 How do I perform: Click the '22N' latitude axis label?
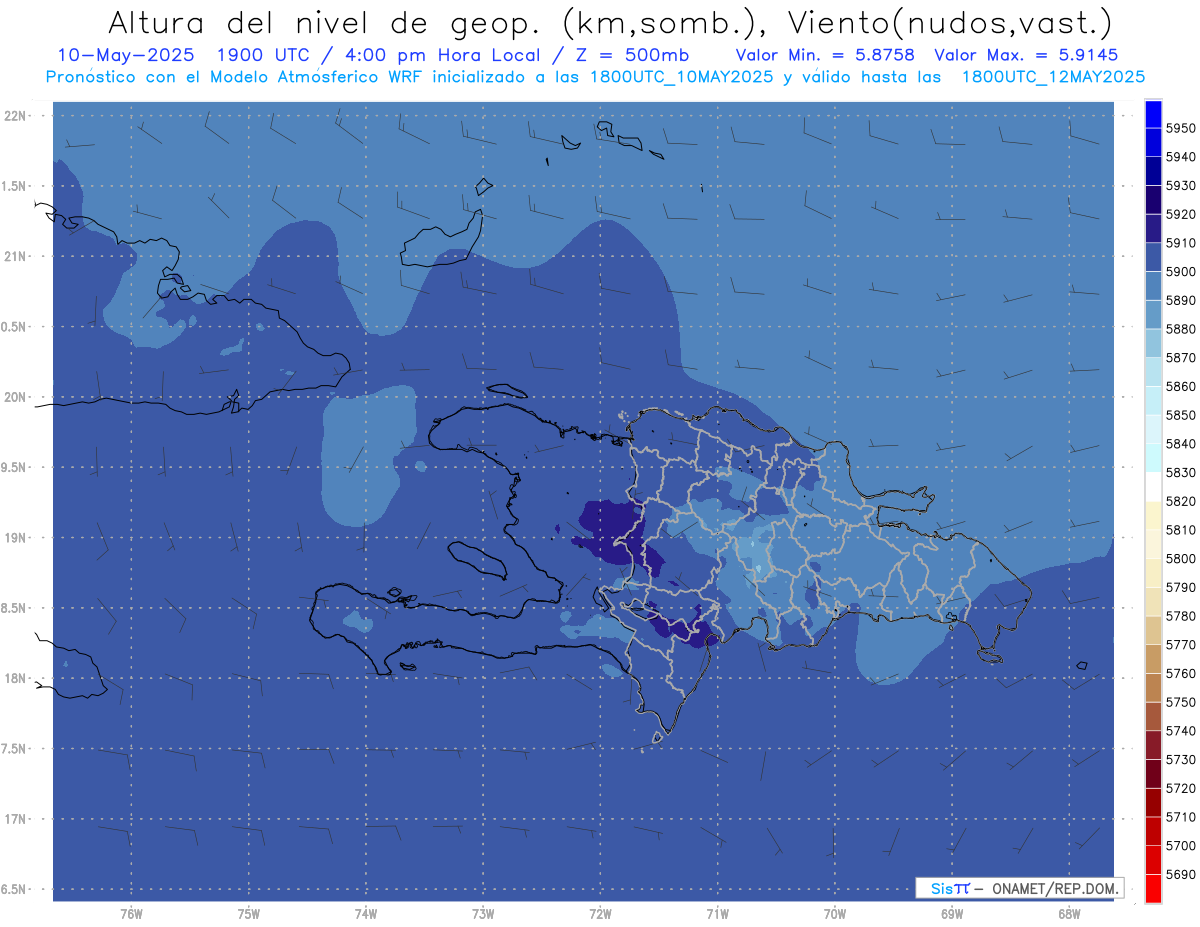click(15, 116)
